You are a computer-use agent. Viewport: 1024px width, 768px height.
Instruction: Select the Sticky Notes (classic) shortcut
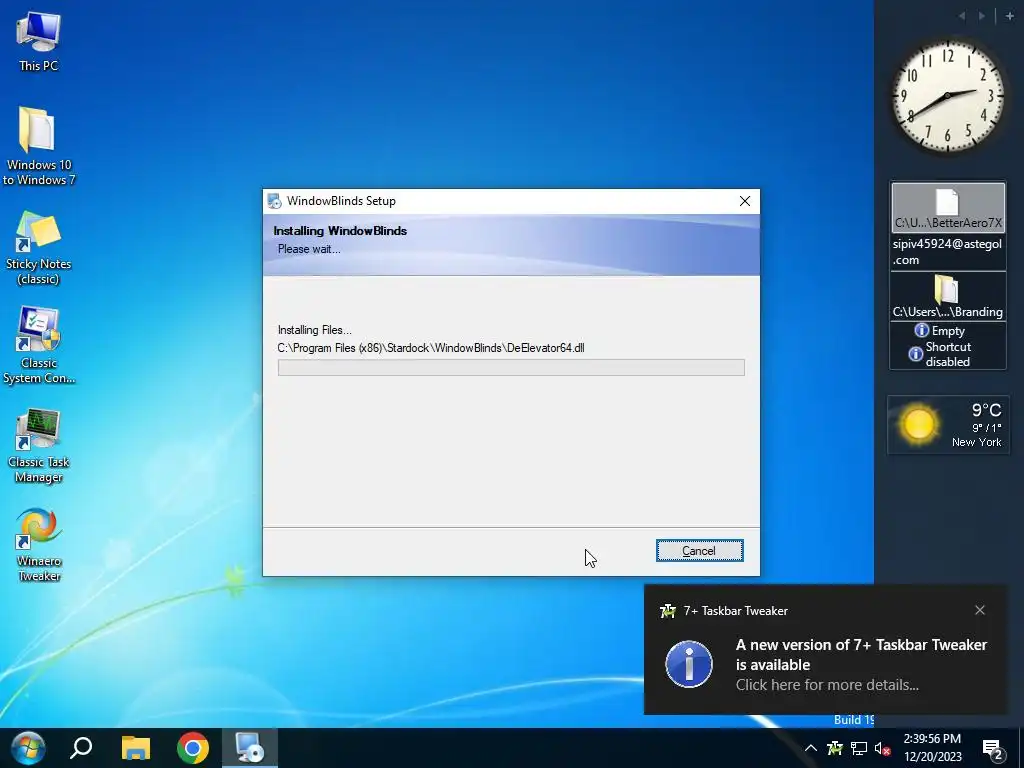39,248
